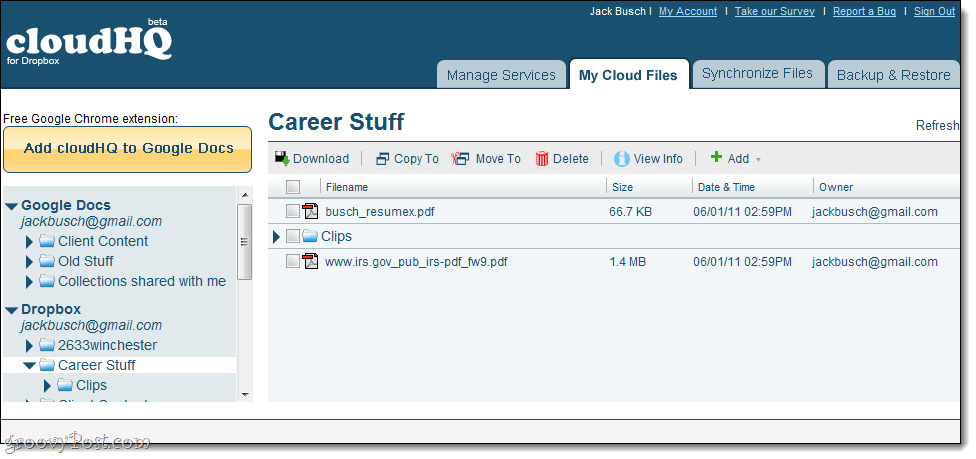The width and height of the screenshot is (976, 459).
Task: Check the box for the Clips folder row
Action: point(293,236)
